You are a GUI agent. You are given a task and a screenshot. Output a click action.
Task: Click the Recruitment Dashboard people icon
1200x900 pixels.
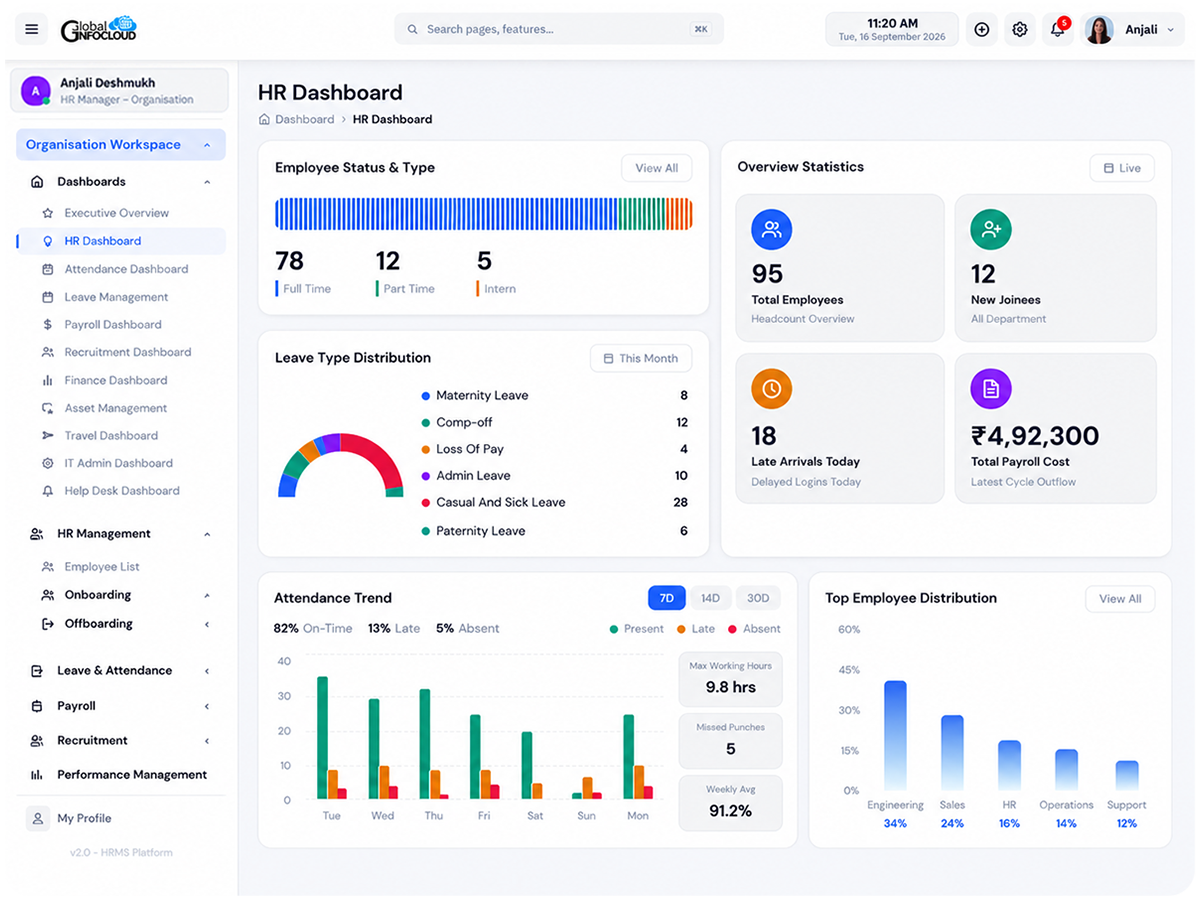pyautogui.click(x=47, y=352)
